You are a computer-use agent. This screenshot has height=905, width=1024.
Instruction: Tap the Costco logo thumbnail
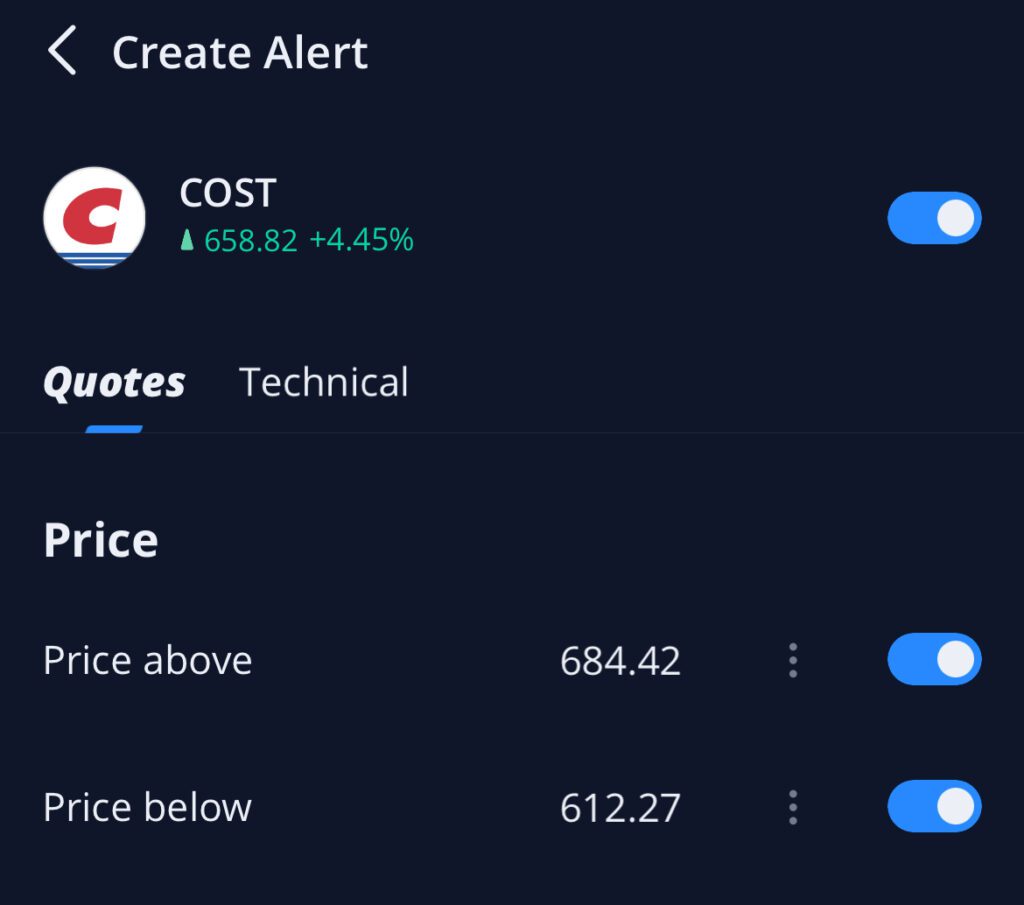95,218
